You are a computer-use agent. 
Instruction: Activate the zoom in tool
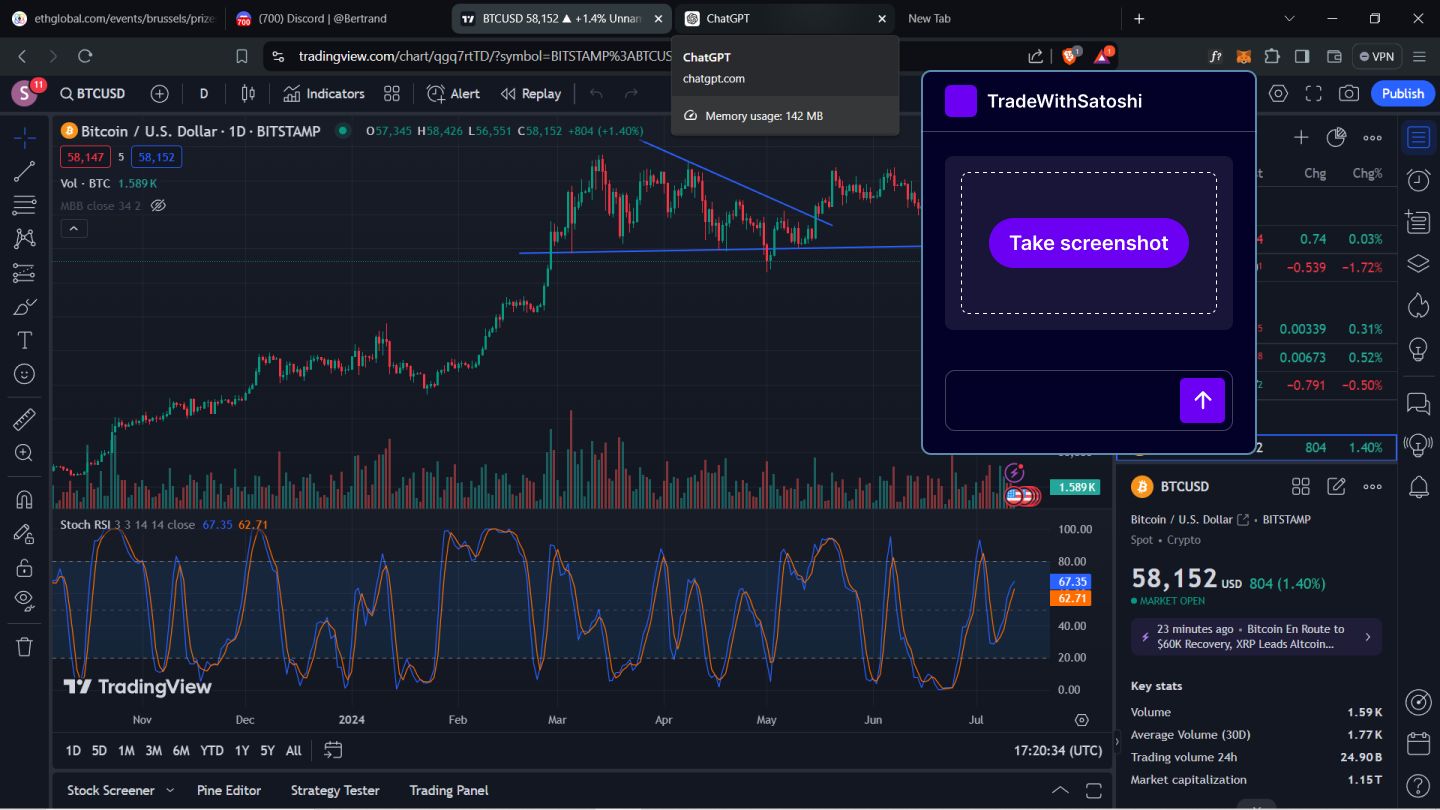point(25,453)
